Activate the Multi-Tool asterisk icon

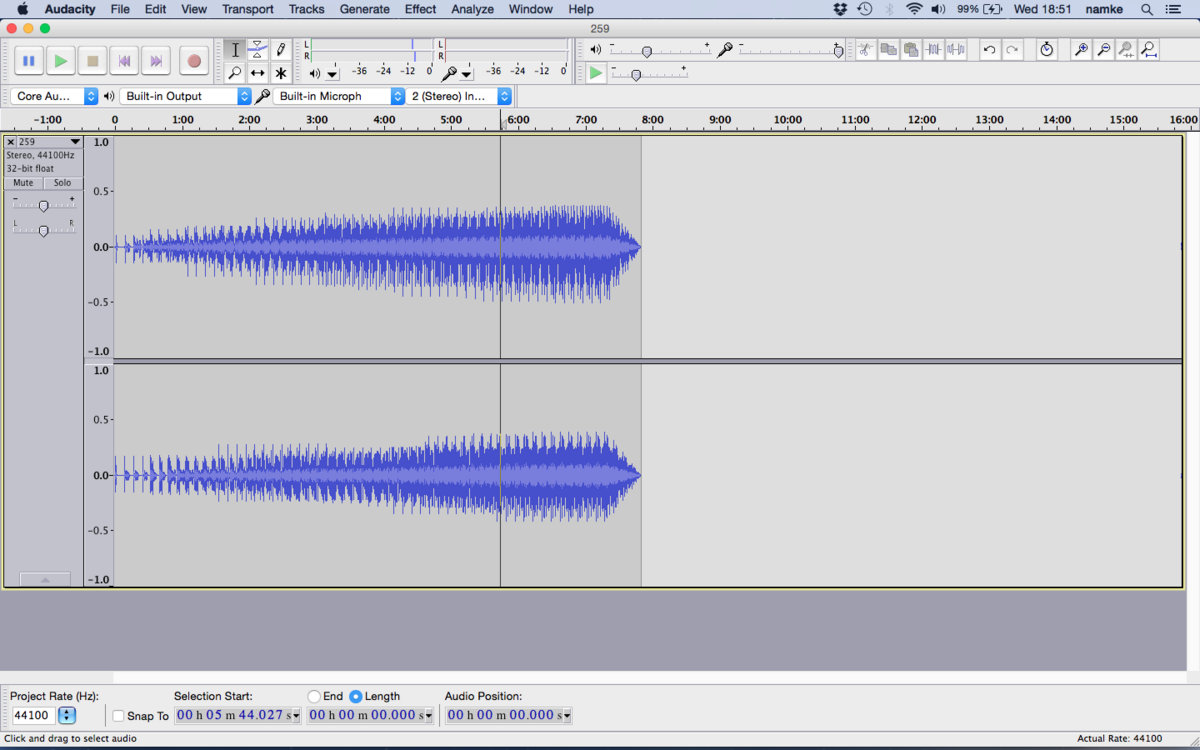[281, 73]
